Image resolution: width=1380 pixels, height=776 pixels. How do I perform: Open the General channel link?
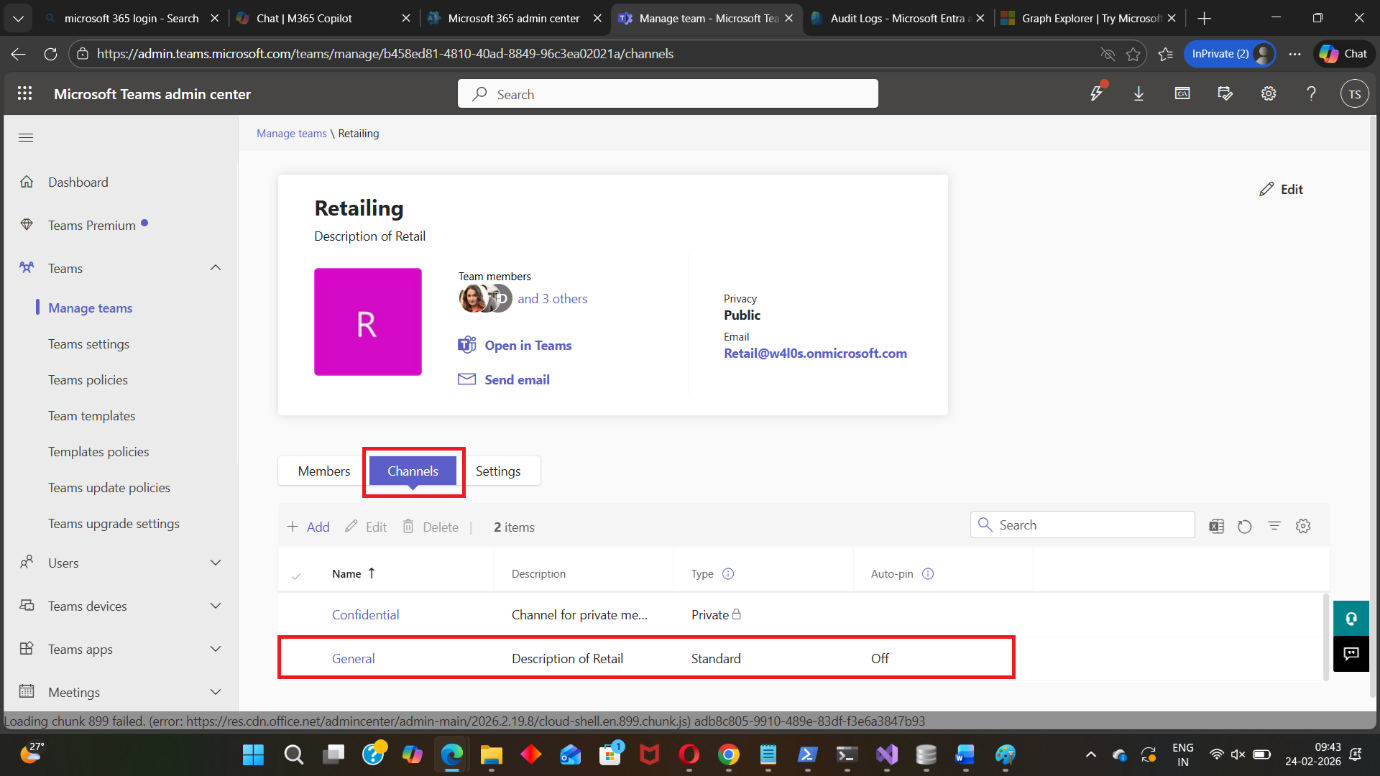click(353, 658)
